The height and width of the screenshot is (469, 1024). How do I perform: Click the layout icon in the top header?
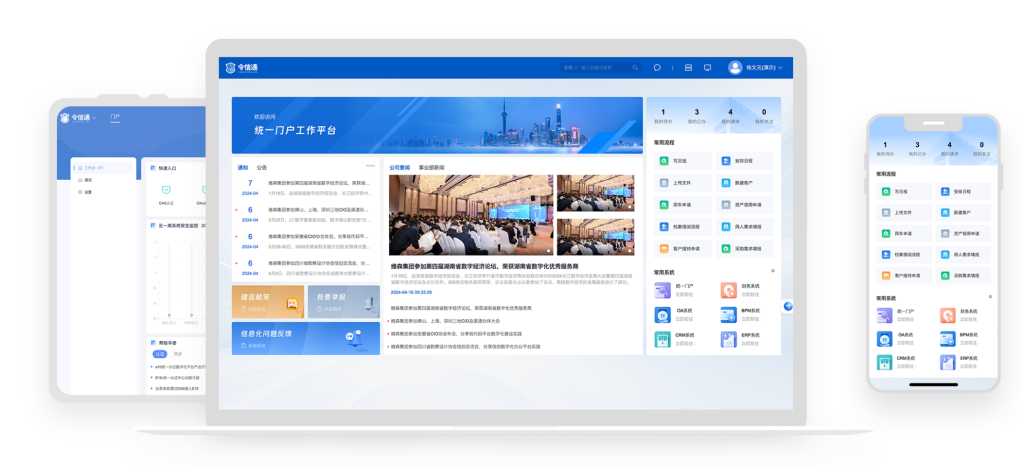[x=688, y=68]
